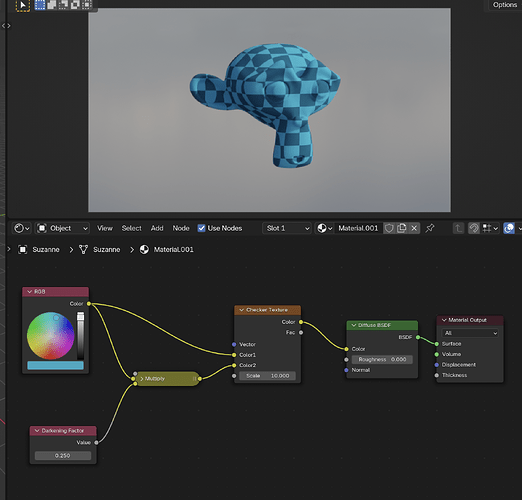The height and width of the screenshot is (500, 522).
Task: Click the RGB node value brightness slider
Action: click(80, 336)
